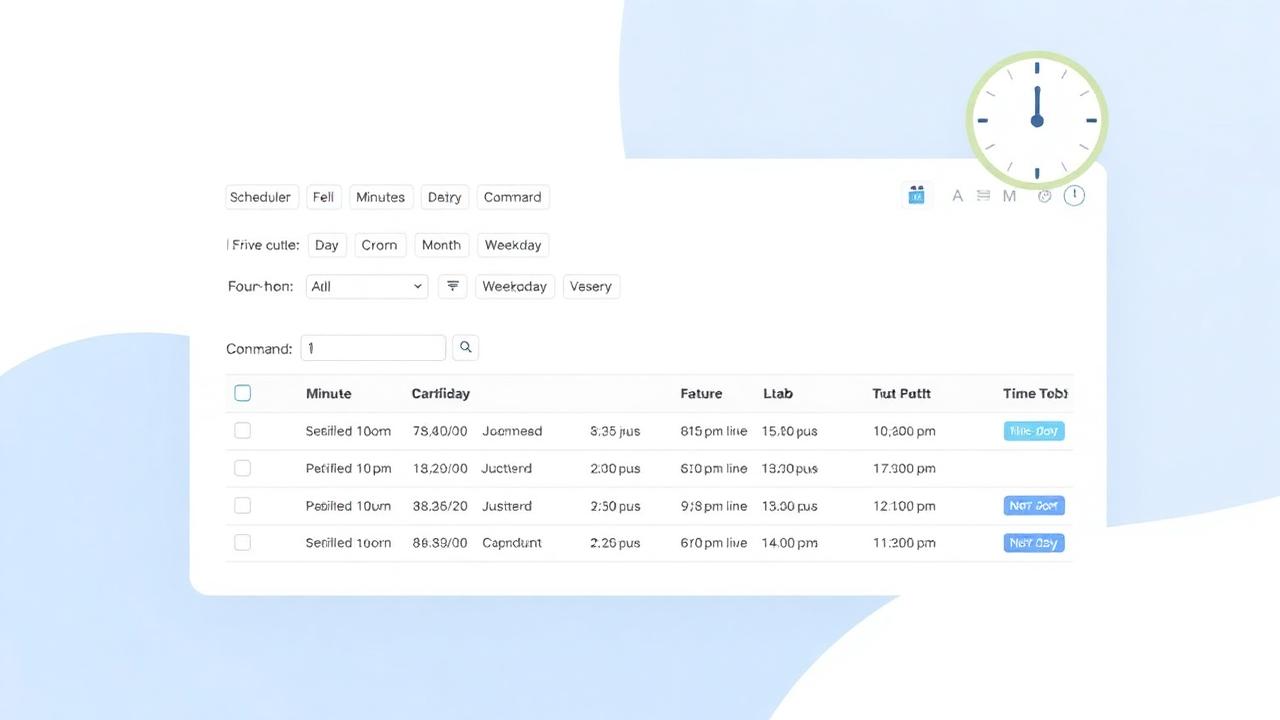This screenshot has height=720, width=1280.
Task: Check the box for the Capndunt row
Action: tap(242, 543)
